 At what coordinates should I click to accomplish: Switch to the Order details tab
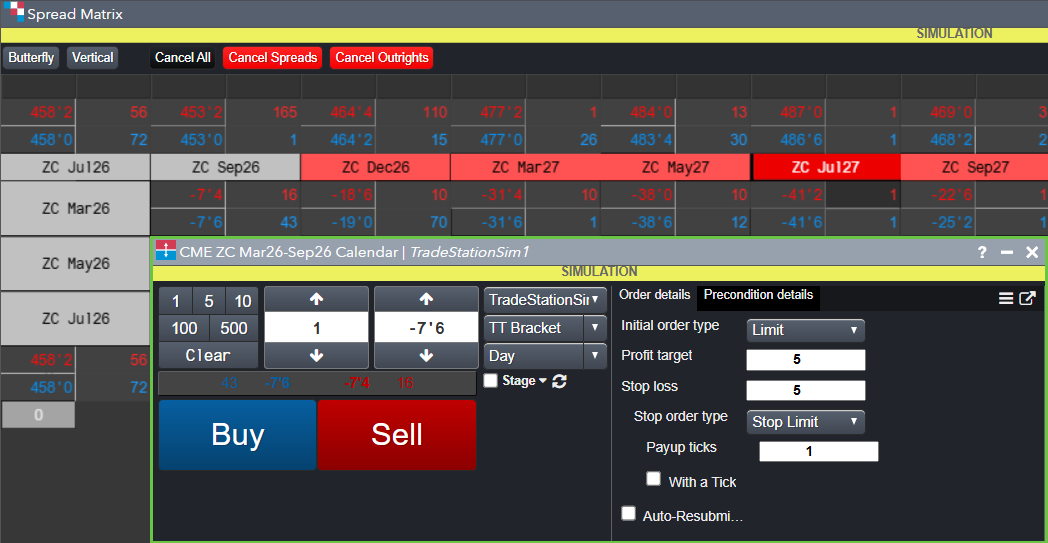[x=655, y=295]
